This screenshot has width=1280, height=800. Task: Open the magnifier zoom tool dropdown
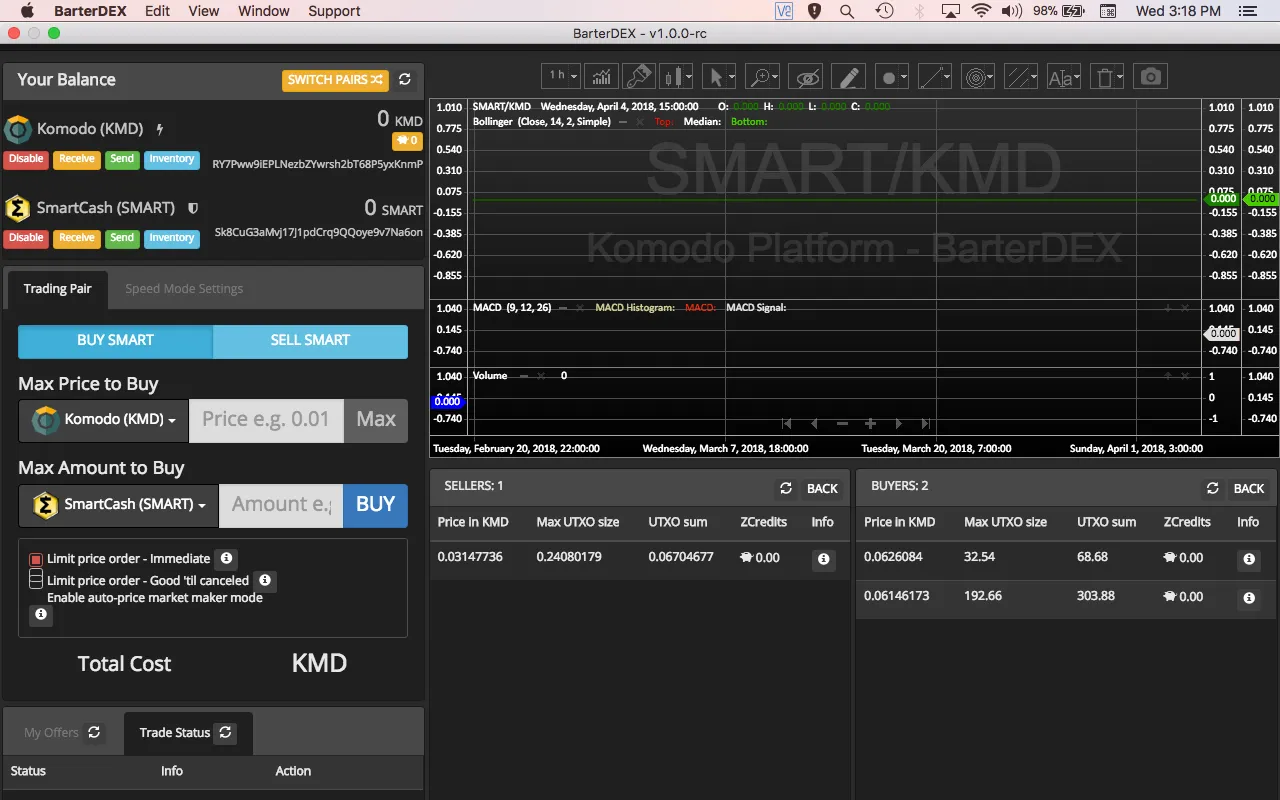pyautogui.click(x=762, y=76)
